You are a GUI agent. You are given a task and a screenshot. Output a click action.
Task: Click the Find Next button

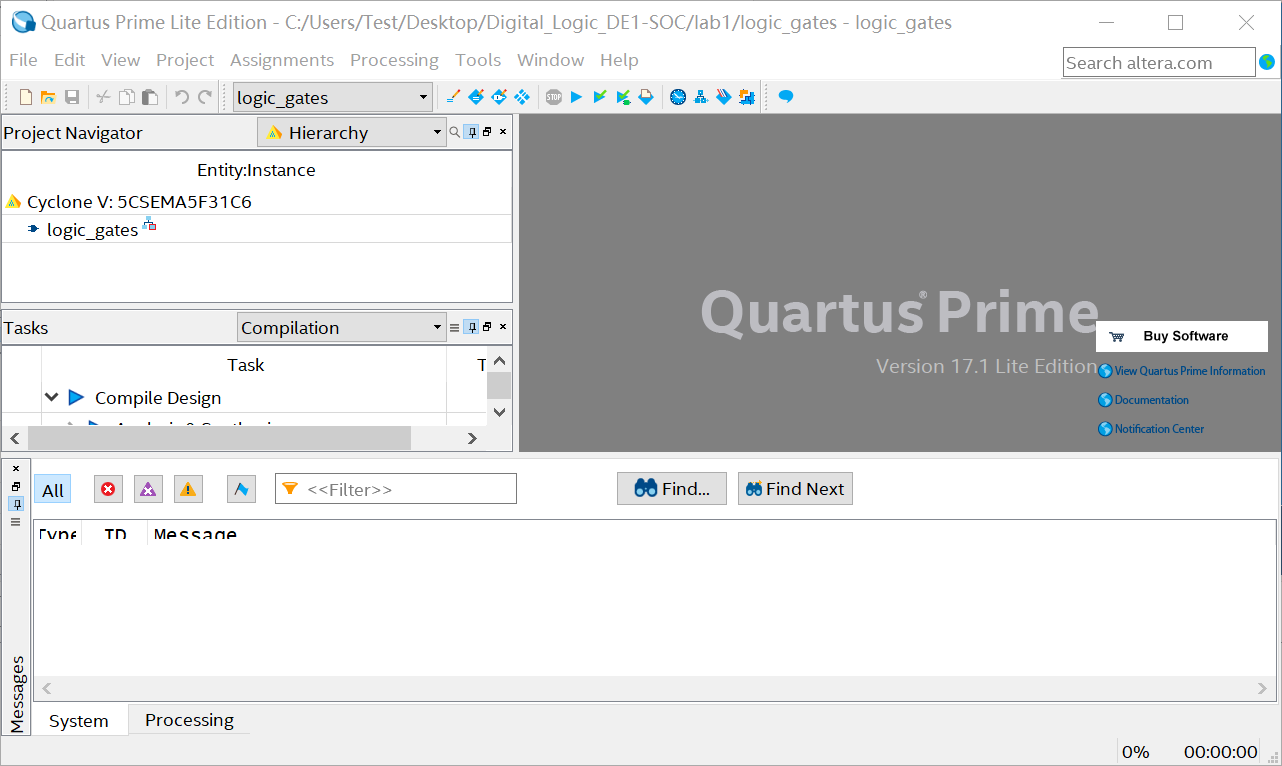click(795, 489)
